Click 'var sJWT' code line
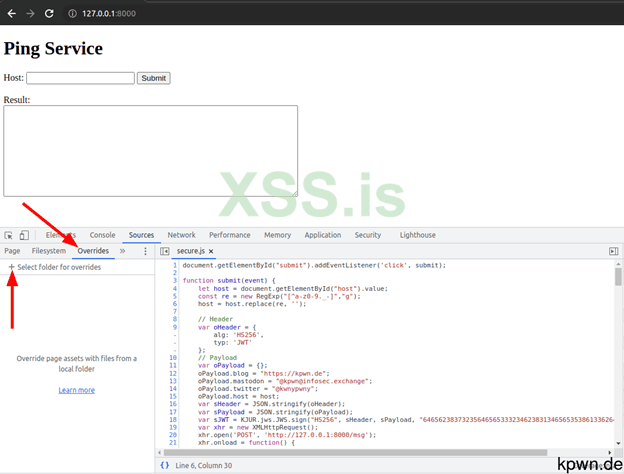The image size is (624, 474). point(406,419)
